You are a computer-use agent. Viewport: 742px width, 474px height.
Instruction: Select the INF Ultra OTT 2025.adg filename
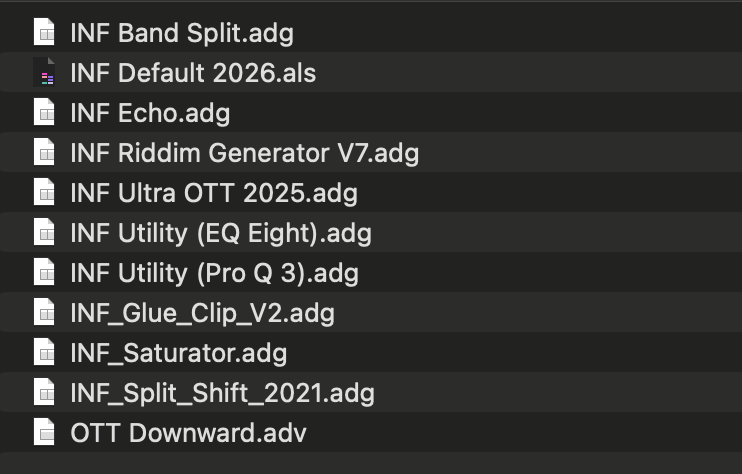pyautogui.click(x=214, y=193)
